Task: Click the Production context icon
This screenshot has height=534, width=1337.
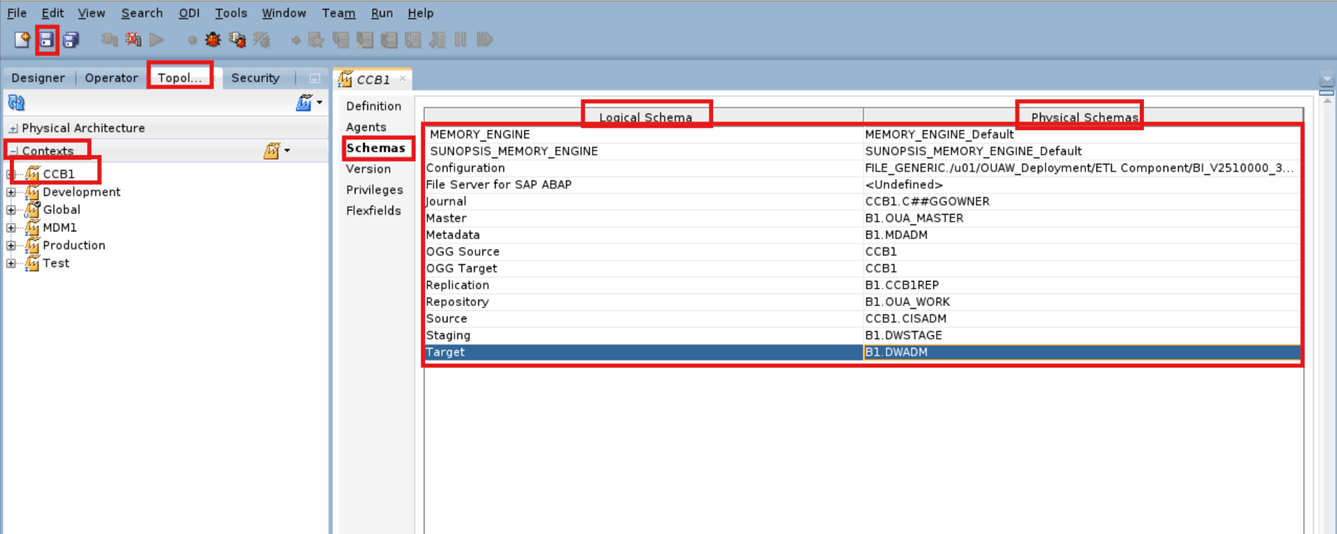Action: click(32, 245)
